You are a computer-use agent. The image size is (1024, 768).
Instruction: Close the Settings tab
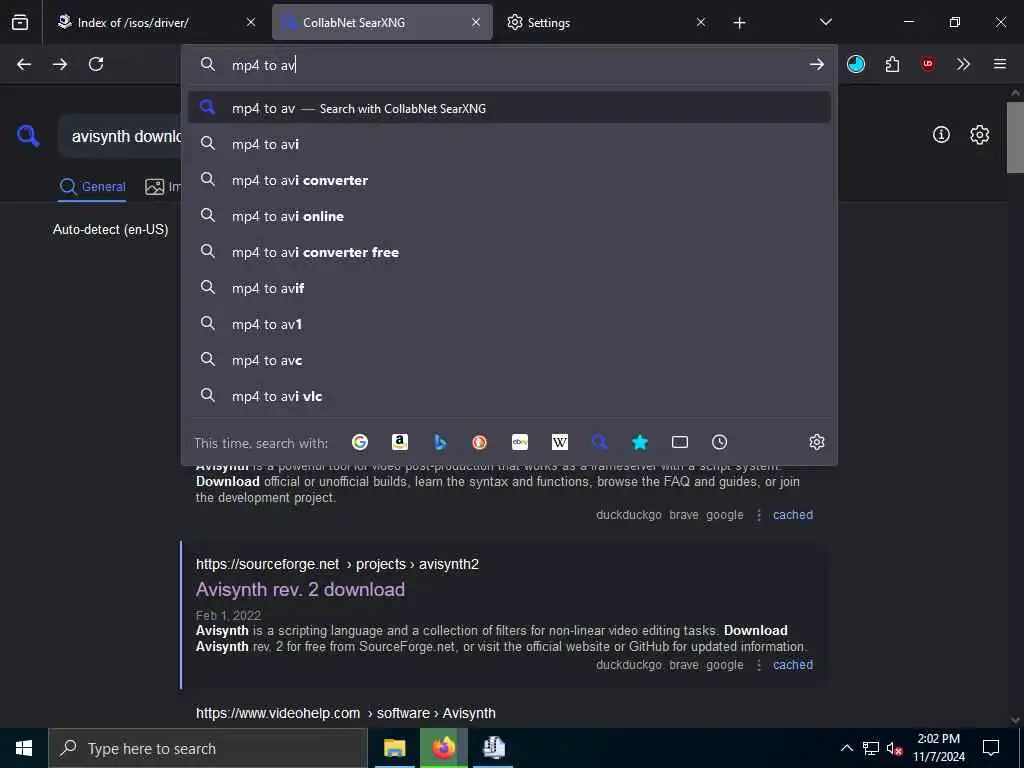click(x=701, y=22)
